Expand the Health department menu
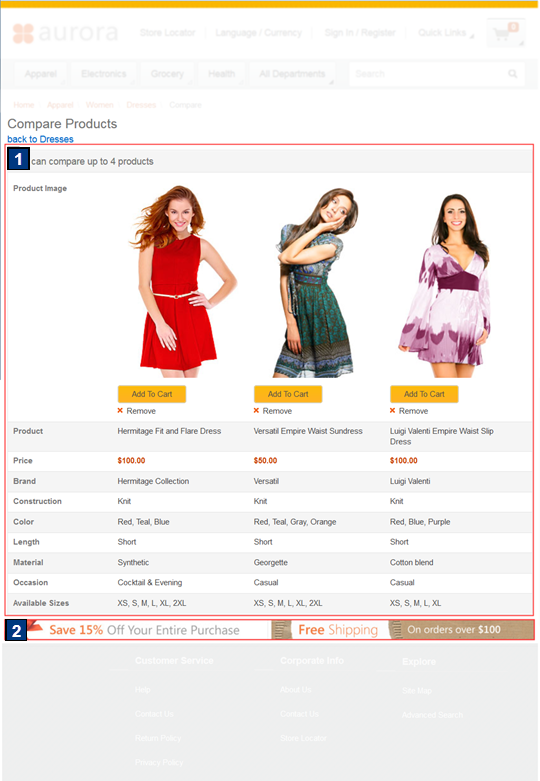 221,74
